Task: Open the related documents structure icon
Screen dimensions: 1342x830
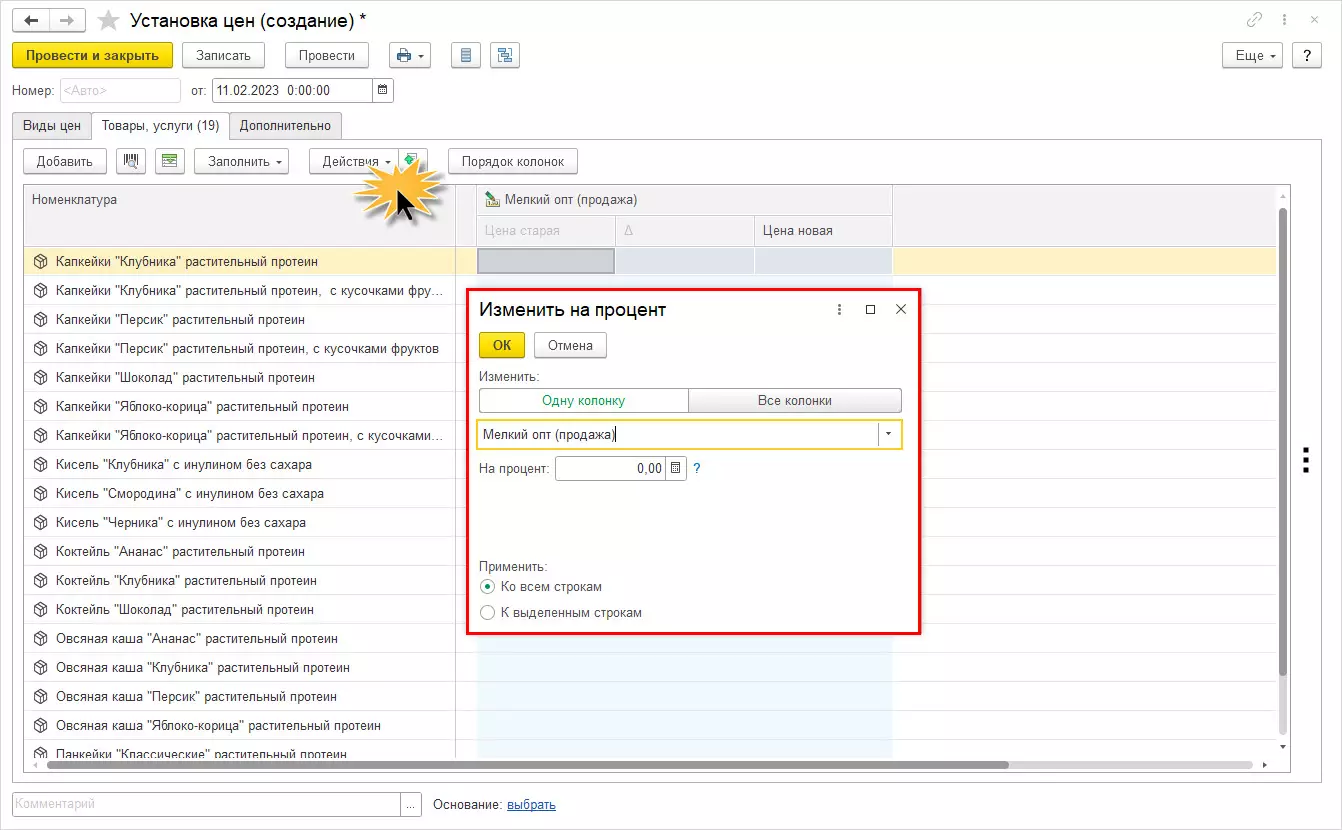Action: pyautogui.click(x=504, y=56)
